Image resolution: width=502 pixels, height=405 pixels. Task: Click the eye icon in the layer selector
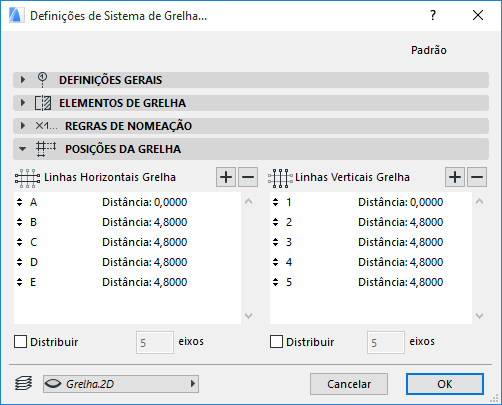tap(53, 384)
